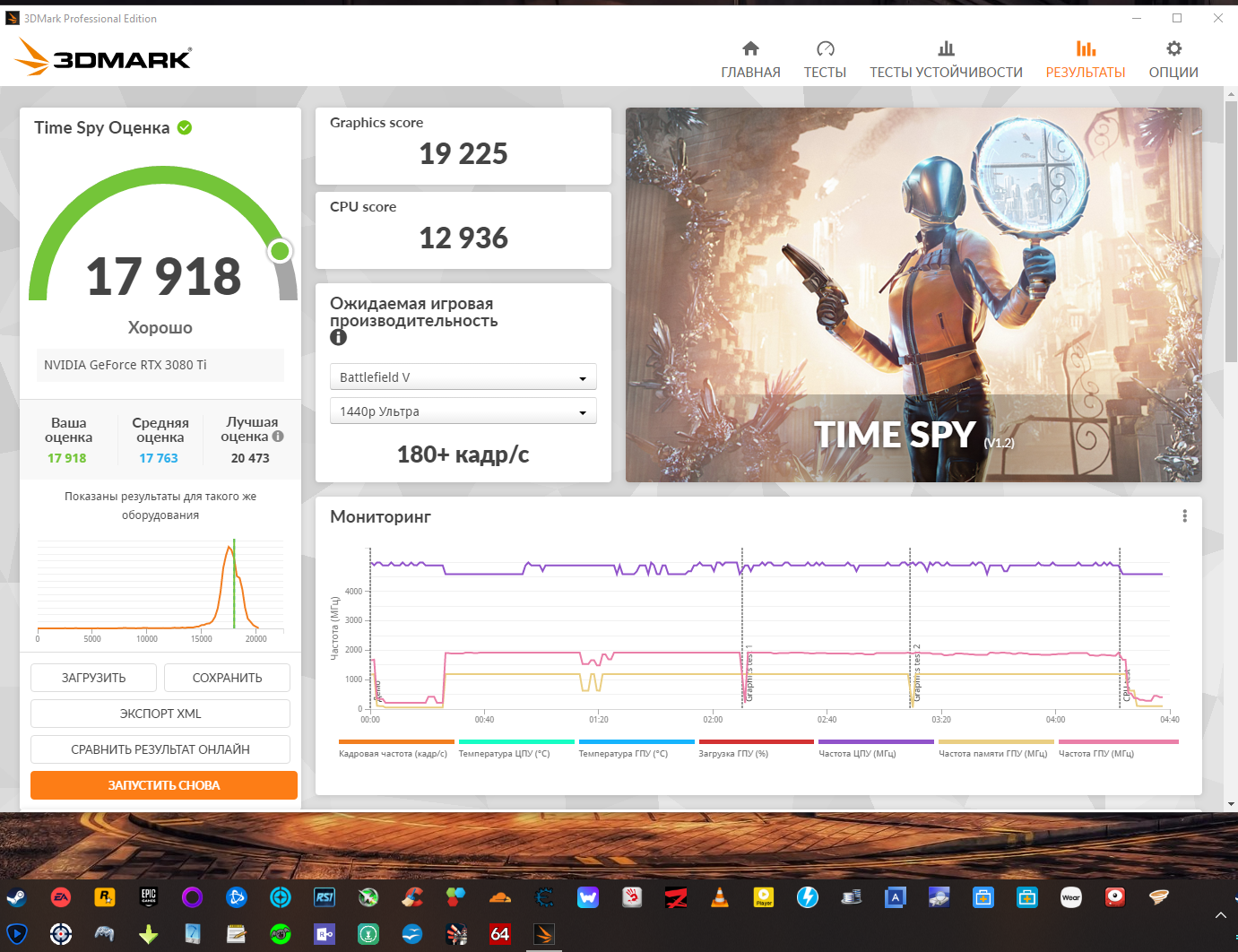Click info icon under Ожидаемая игровая производительность

coord(338,337)
